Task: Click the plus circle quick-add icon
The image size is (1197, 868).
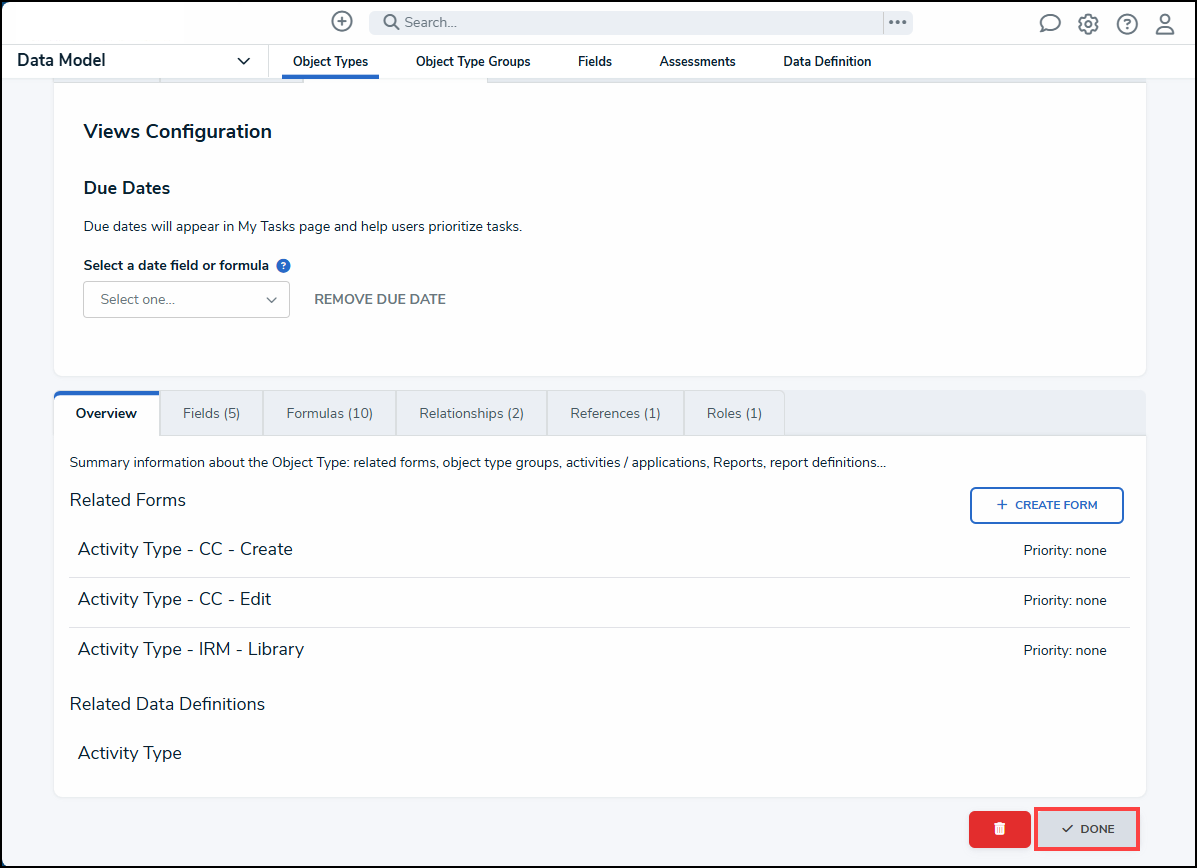Action: [342, 21]
